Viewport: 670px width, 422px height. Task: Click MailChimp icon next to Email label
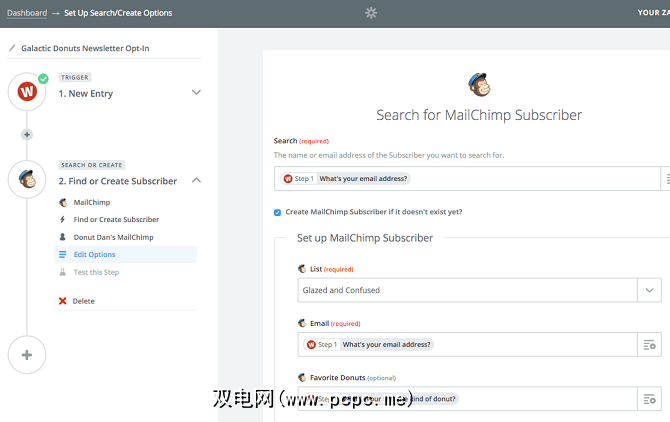[x=302, y=323]
